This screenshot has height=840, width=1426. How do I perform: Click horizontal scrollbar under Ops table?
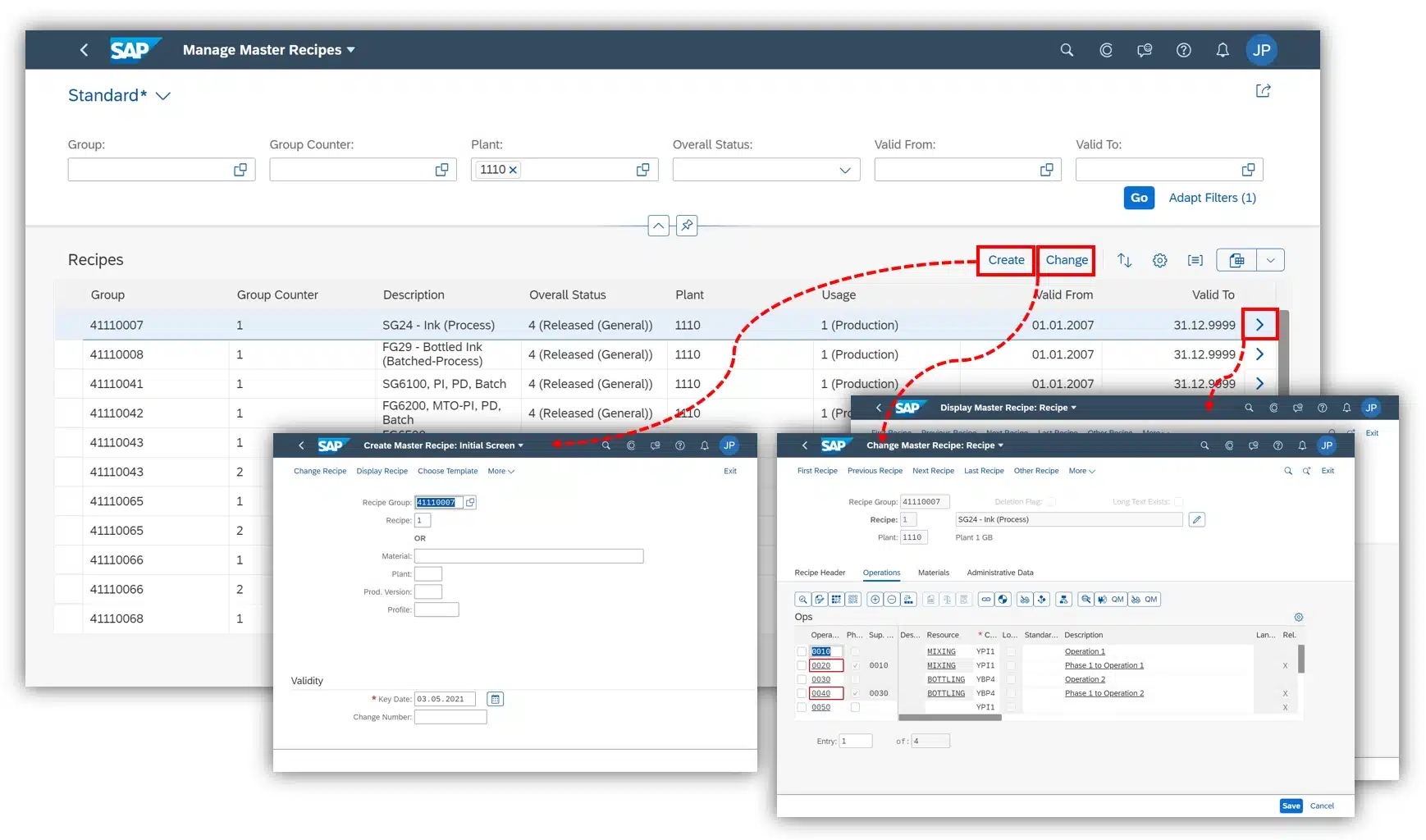point(949,718)
